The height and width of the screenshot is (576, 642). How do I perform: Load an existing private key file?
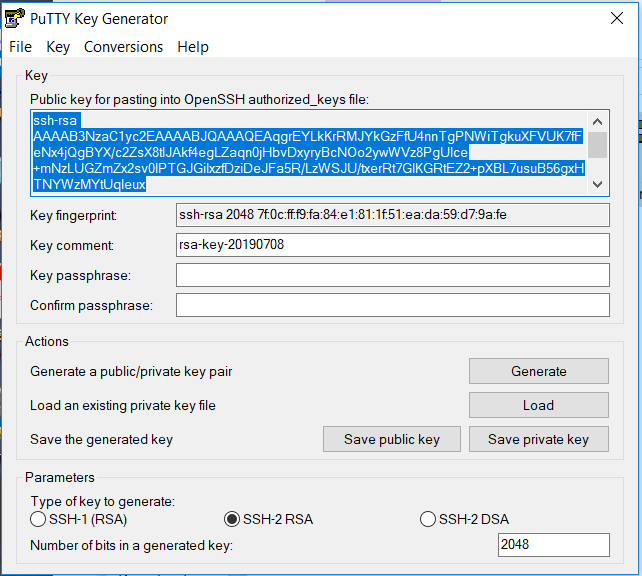538,405
